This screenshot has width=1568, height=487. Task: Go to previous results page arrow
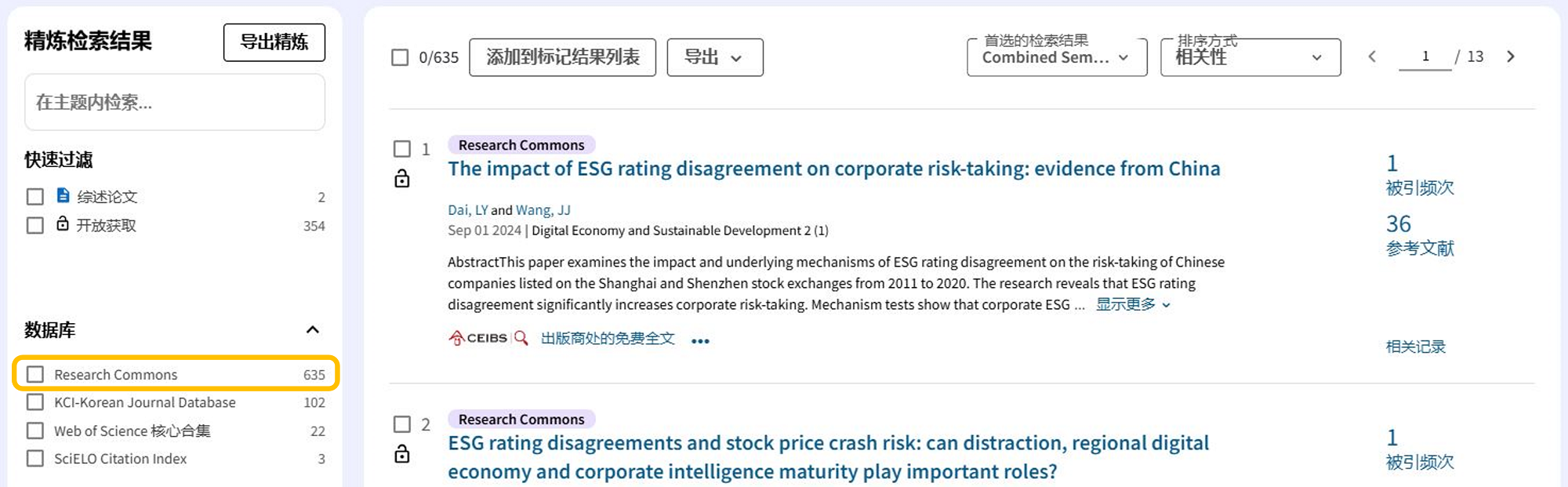pyautogui.click(x=1372, y=56)
